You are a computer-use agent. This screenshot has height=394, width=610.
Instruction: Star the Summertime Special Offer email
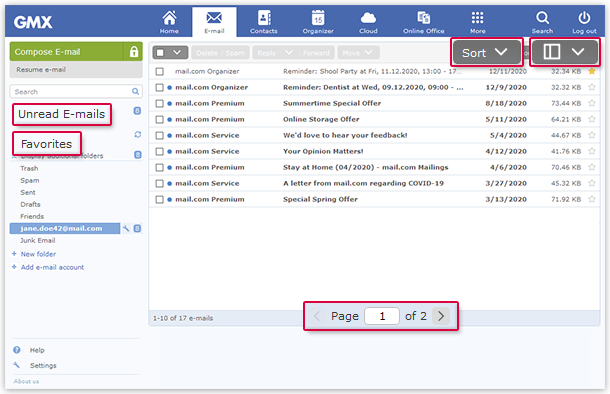592,103
